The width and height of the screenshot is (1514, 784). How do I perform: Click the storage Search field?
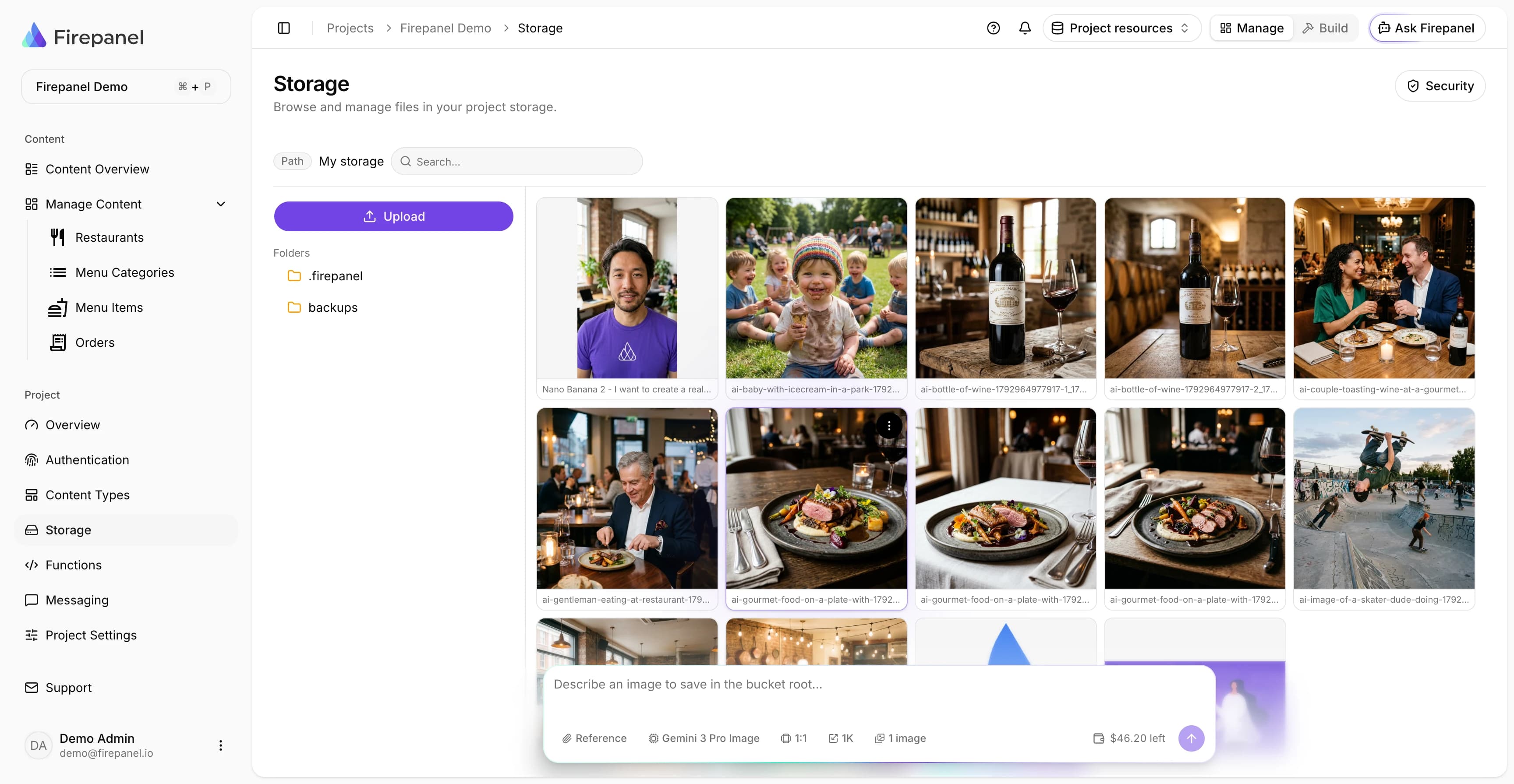516,161
